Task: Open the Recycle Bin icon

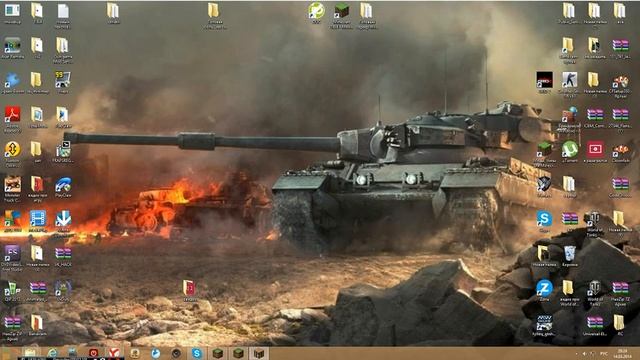Action: [x=569, y=253]
